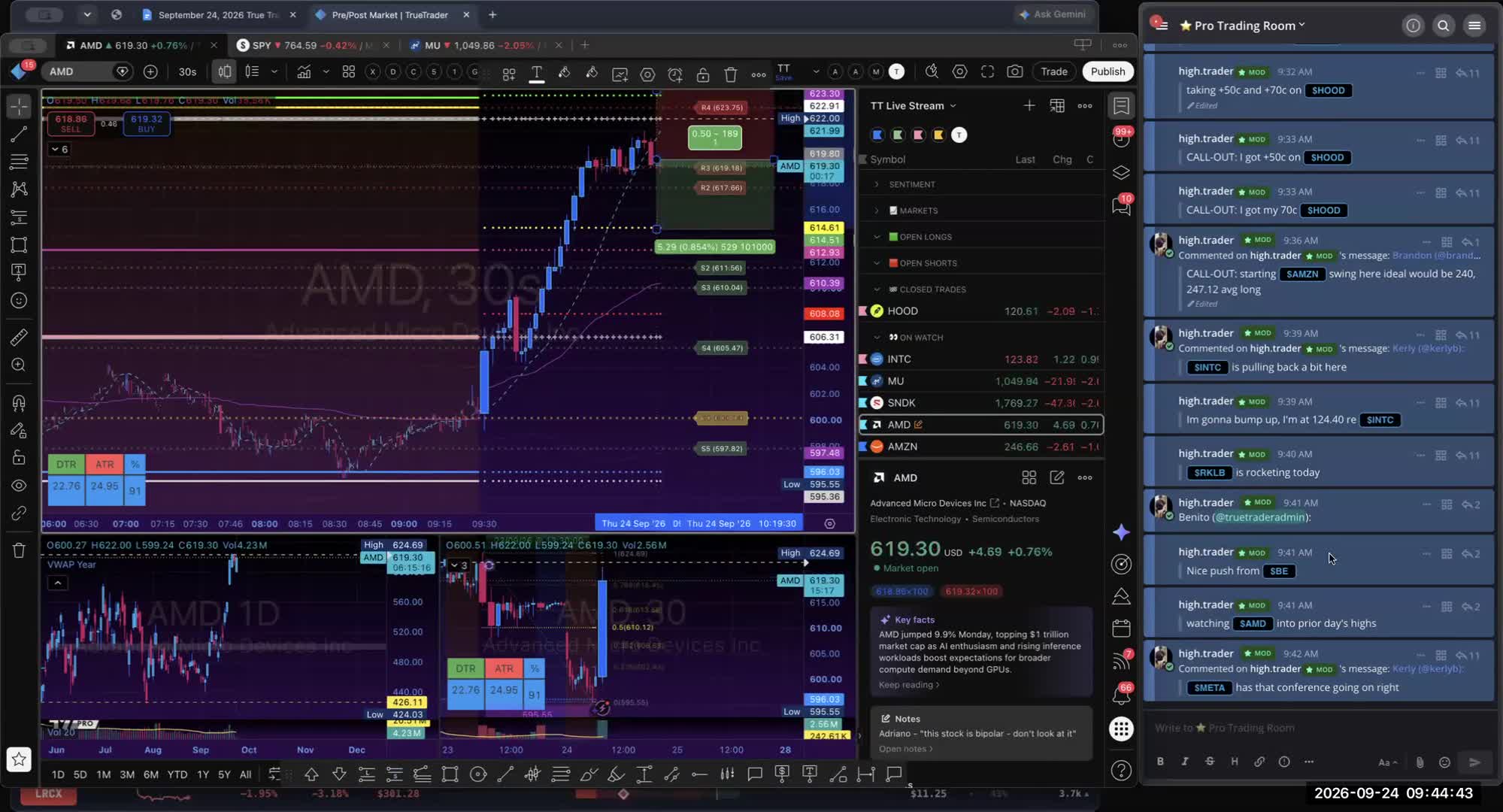Select the 1D time range
The height and width of the screenshot is (812, 1503).
click(58, 774)
